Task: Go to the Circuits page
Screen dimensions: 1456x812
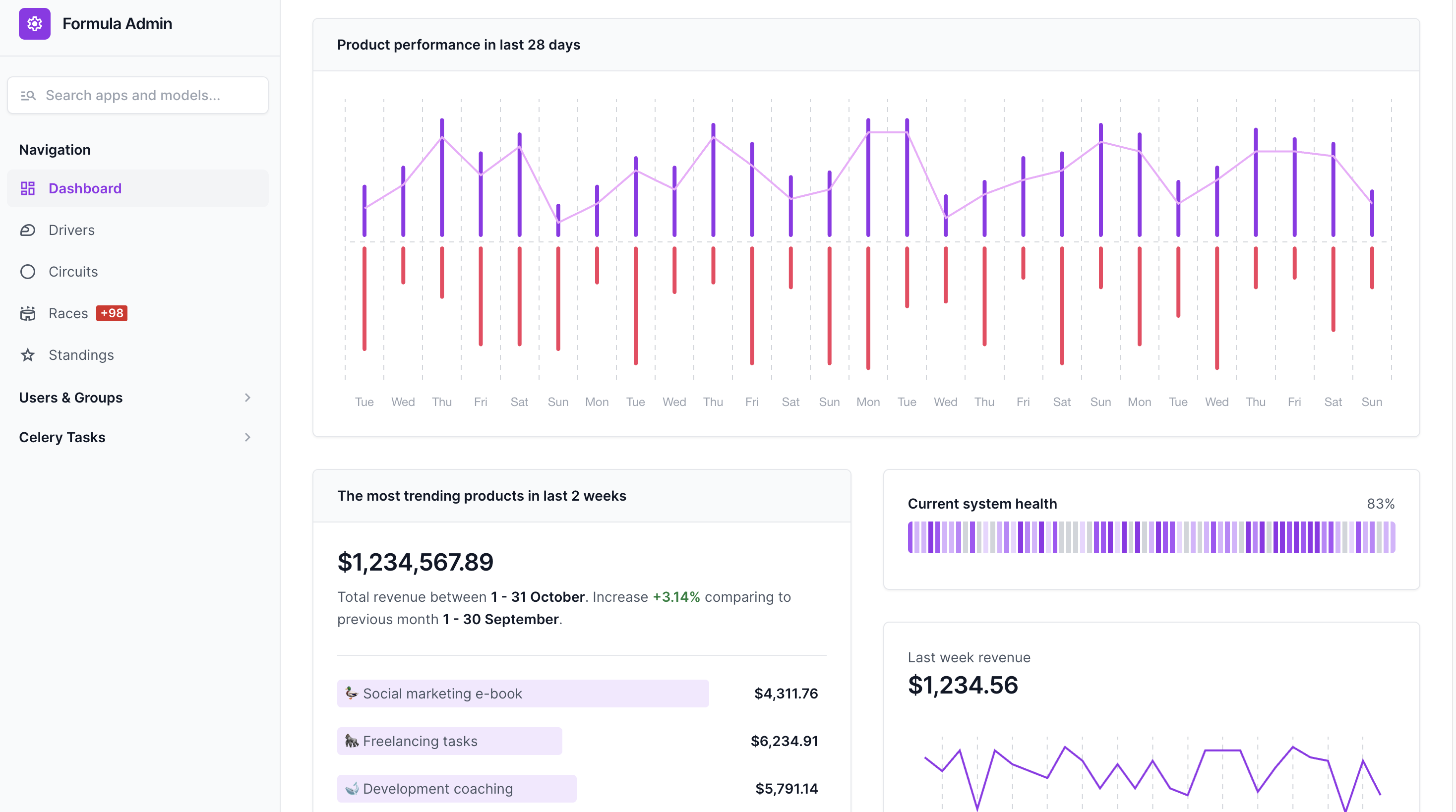Action: [x=137, y=272]
